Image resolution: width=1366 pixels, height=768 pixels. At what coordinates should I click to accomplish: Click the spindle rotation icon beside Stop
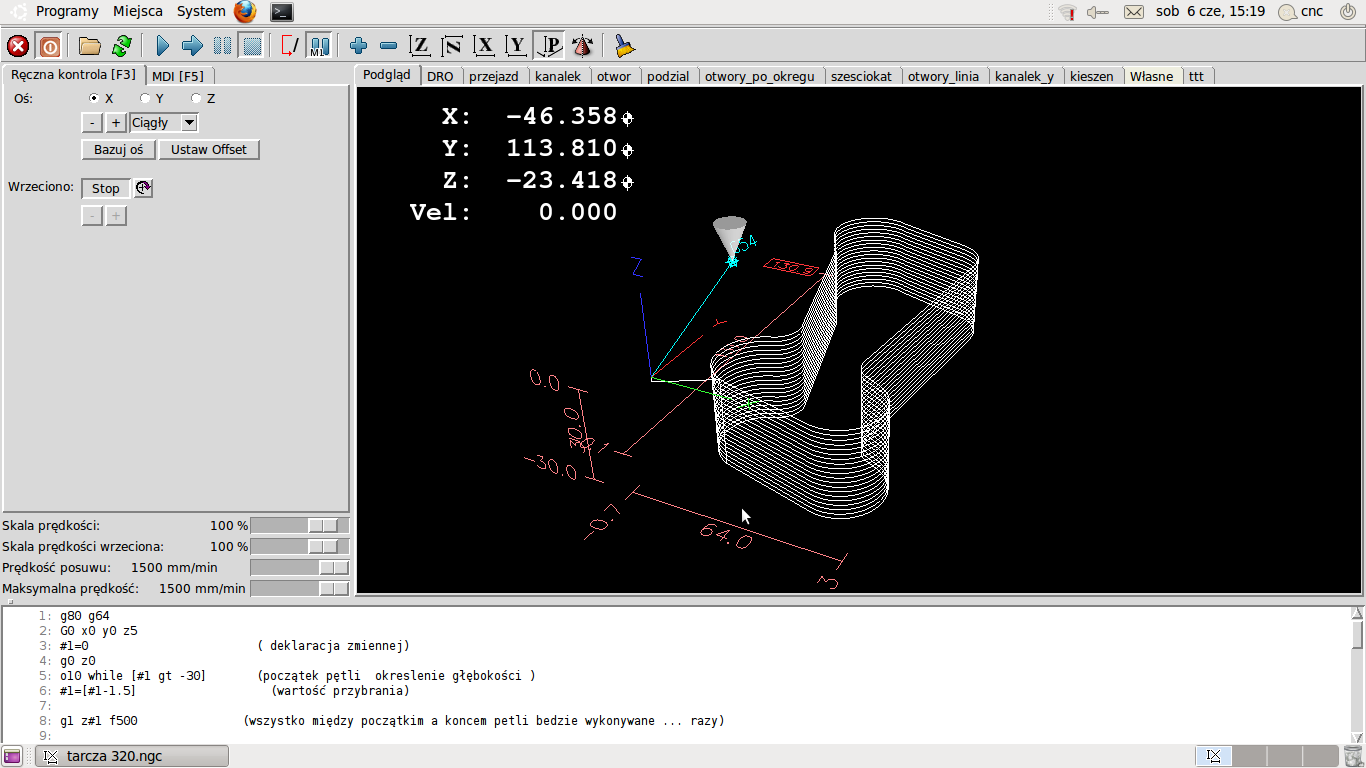tap(144, 188)
